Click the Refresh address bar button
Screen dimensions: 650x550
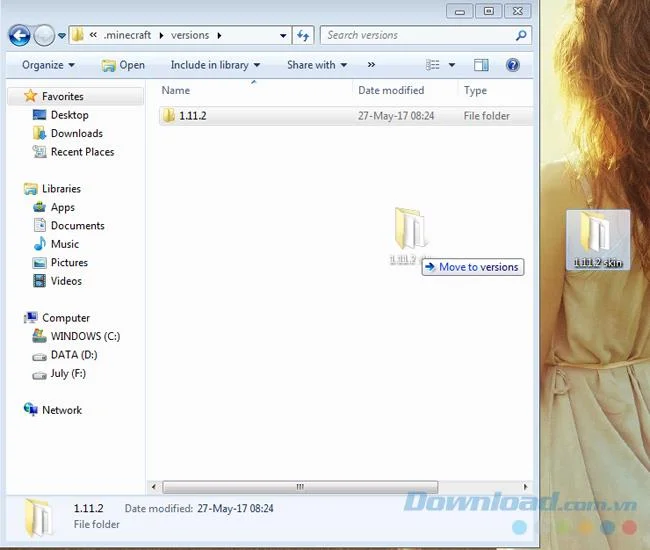click(303, 36)
